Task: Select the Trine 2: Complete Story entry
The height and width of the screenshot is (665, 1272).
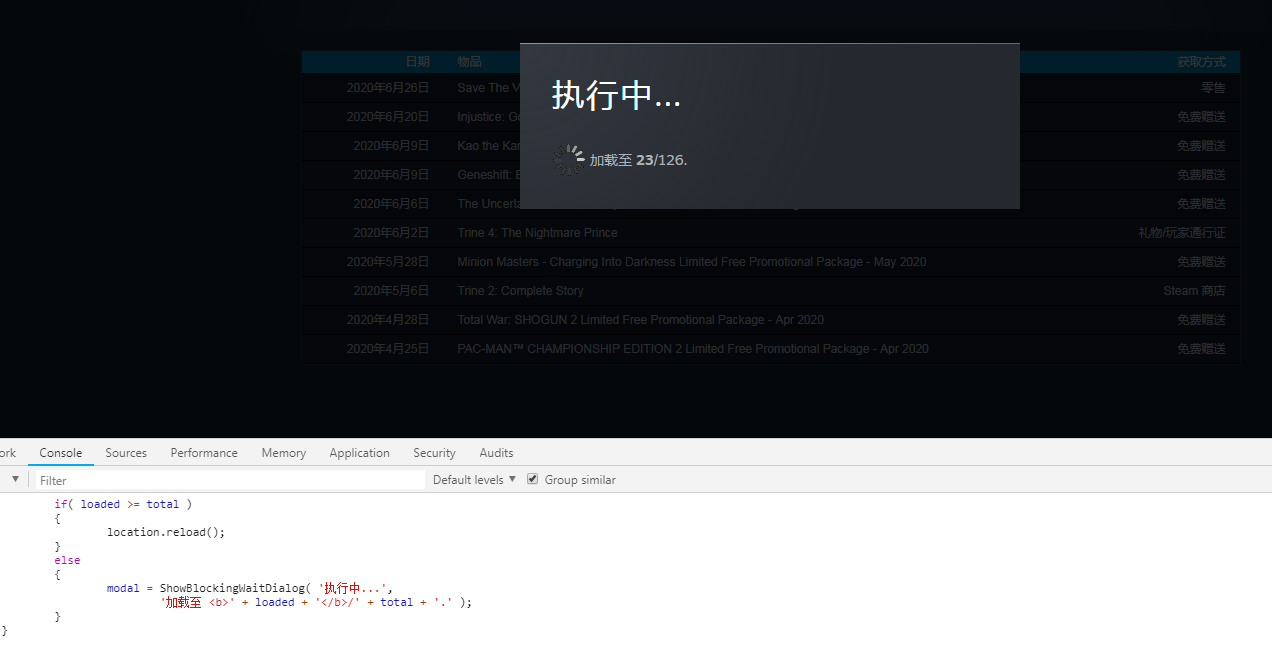Action: coord(520,291)
